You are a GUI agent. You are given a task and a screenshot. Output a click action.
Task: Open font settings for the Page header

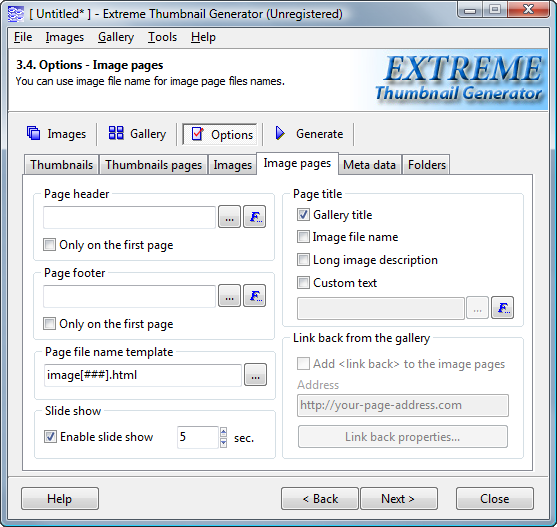pos(254,217)
